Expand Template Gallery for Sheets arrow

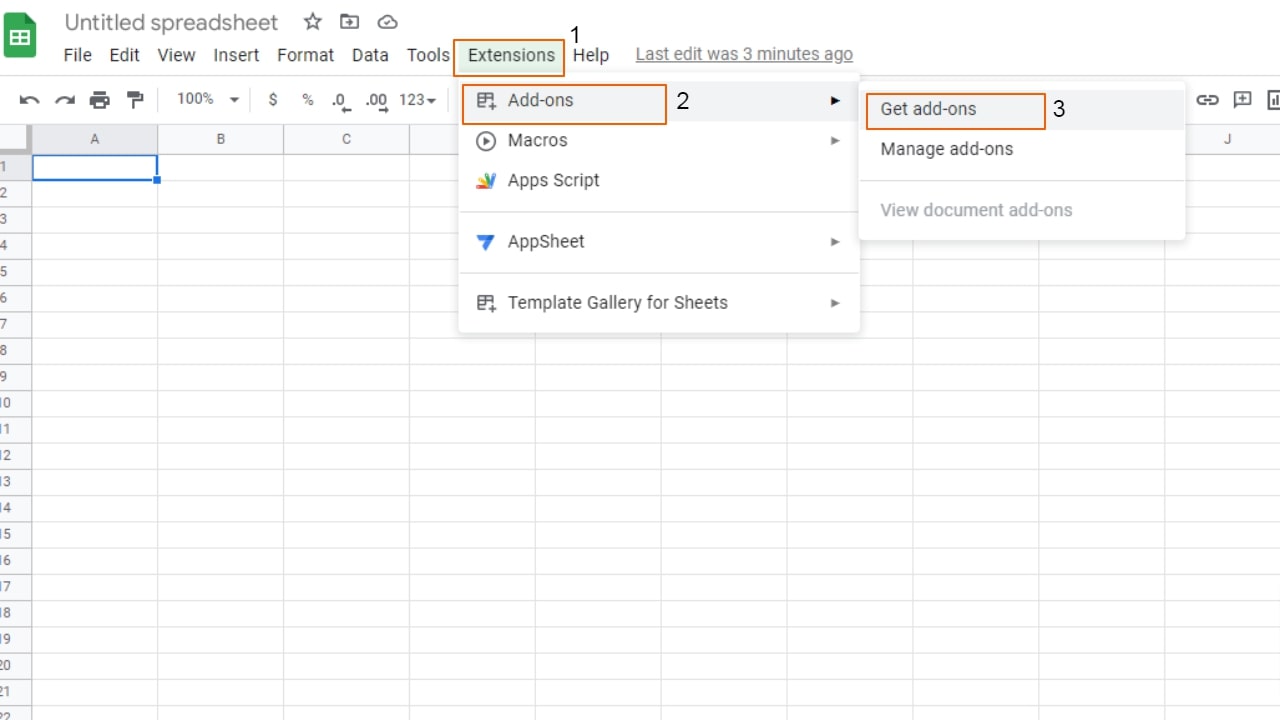[x=835, y=303]
